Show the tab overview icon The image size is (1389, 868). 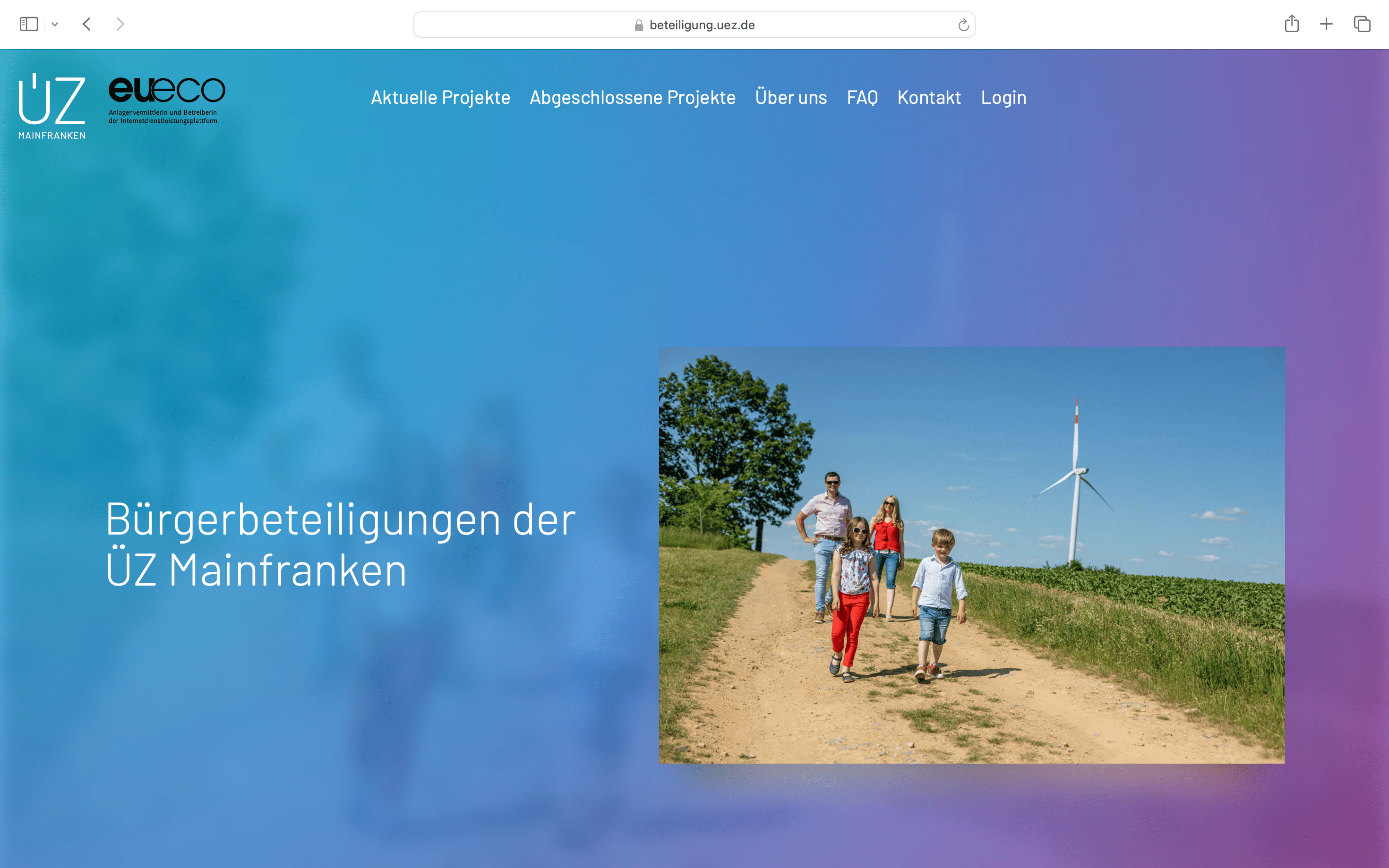pos(1362,24)
